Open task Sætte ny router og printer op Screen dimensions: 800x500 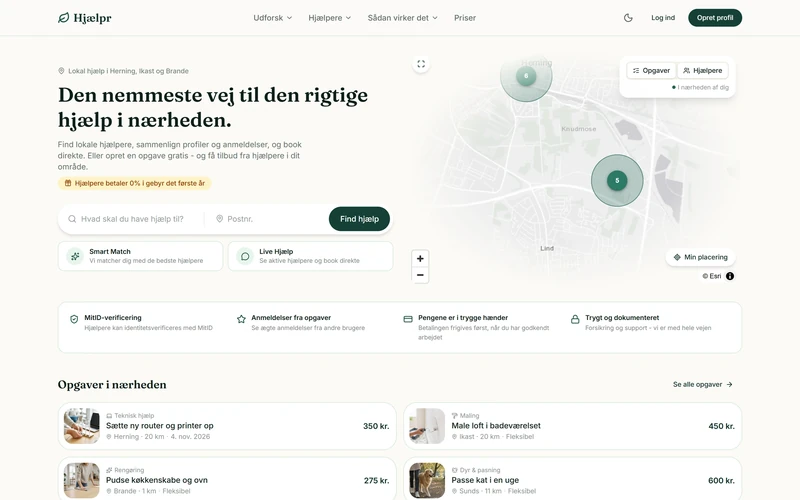point(227,426)
